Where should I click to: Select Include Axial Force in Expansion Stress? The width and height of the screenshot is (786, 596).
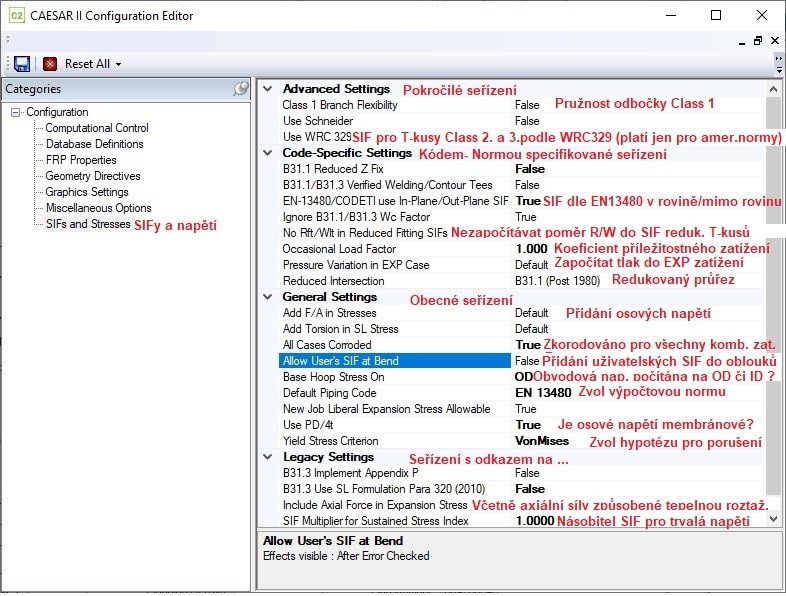pos(375,505)
